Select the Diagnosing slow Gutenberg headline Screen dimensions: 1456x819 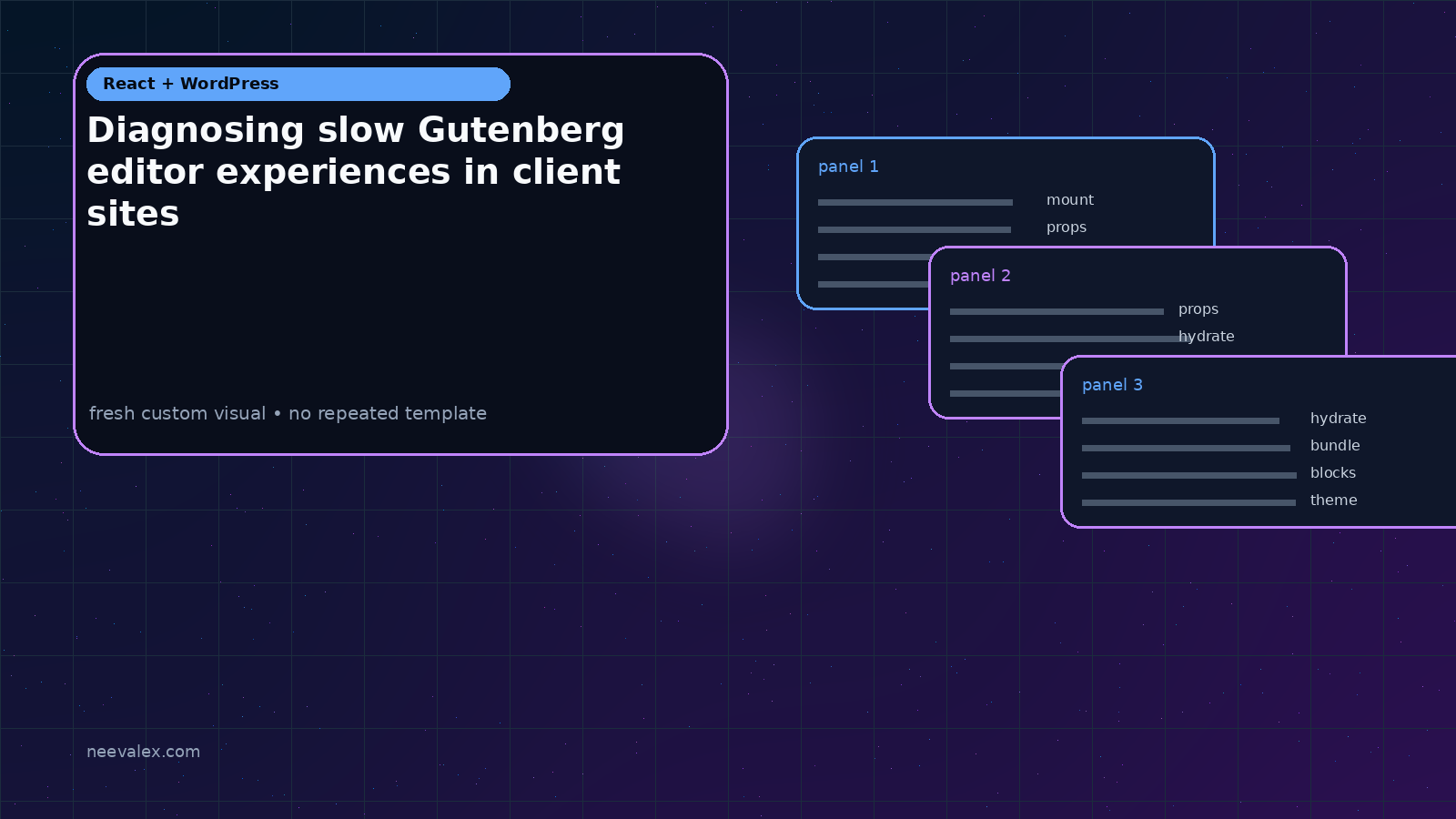pyautogui.click(x=356, y=172)
